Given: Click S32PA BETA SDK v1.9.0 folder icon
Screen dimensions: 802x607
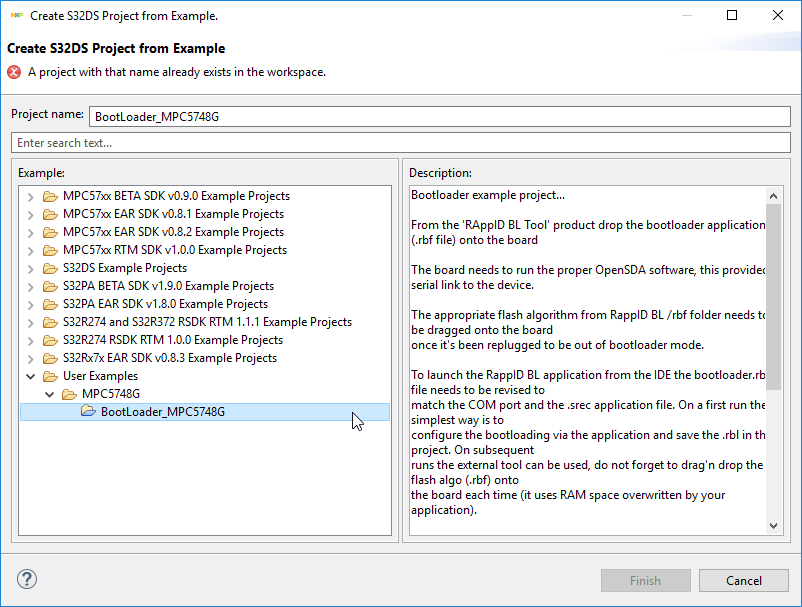Looking at the screenshot, I should (50, 286).
